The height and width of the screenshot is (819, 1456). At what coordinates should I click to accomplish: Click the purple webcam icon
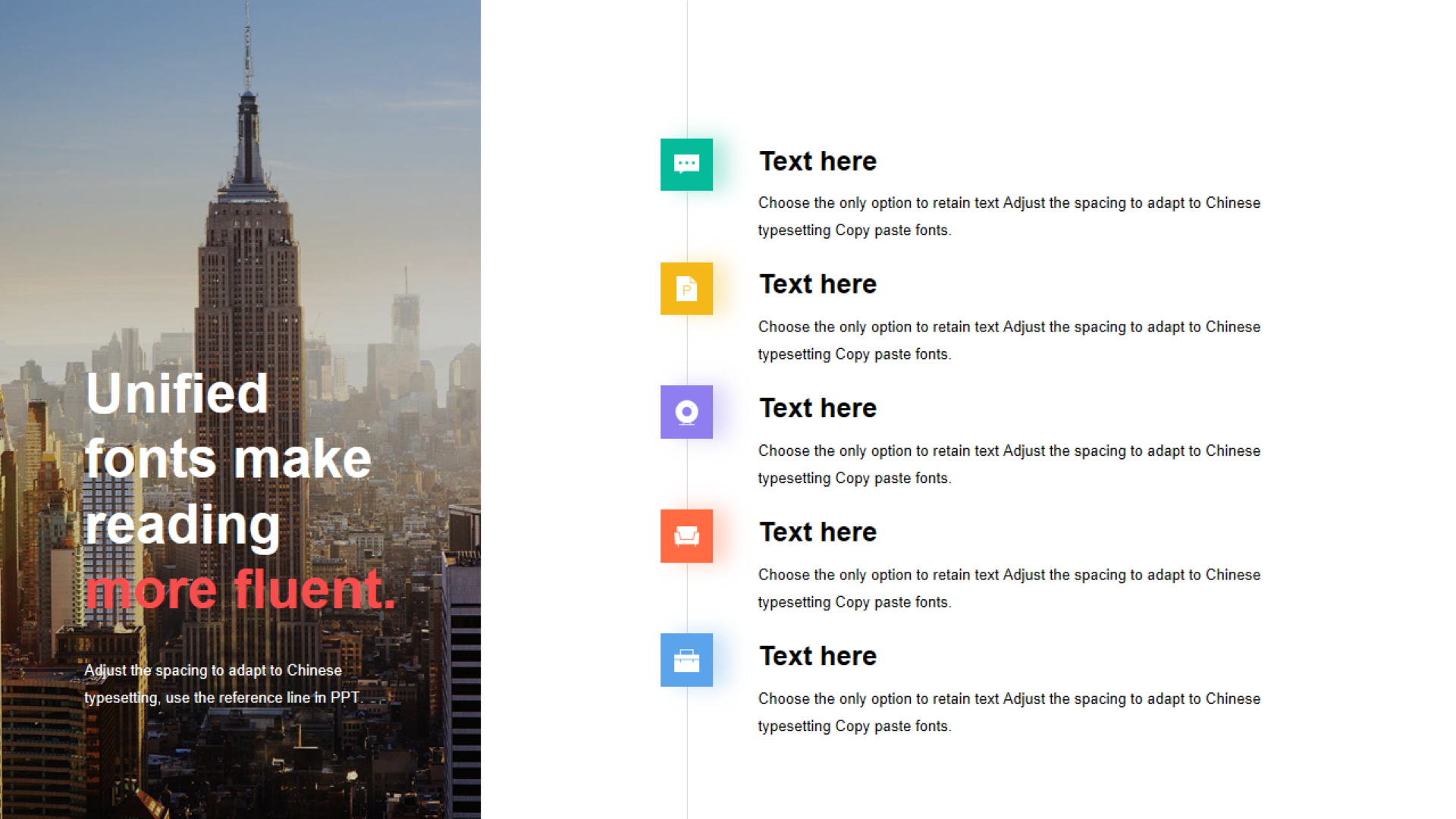(686, 412)
